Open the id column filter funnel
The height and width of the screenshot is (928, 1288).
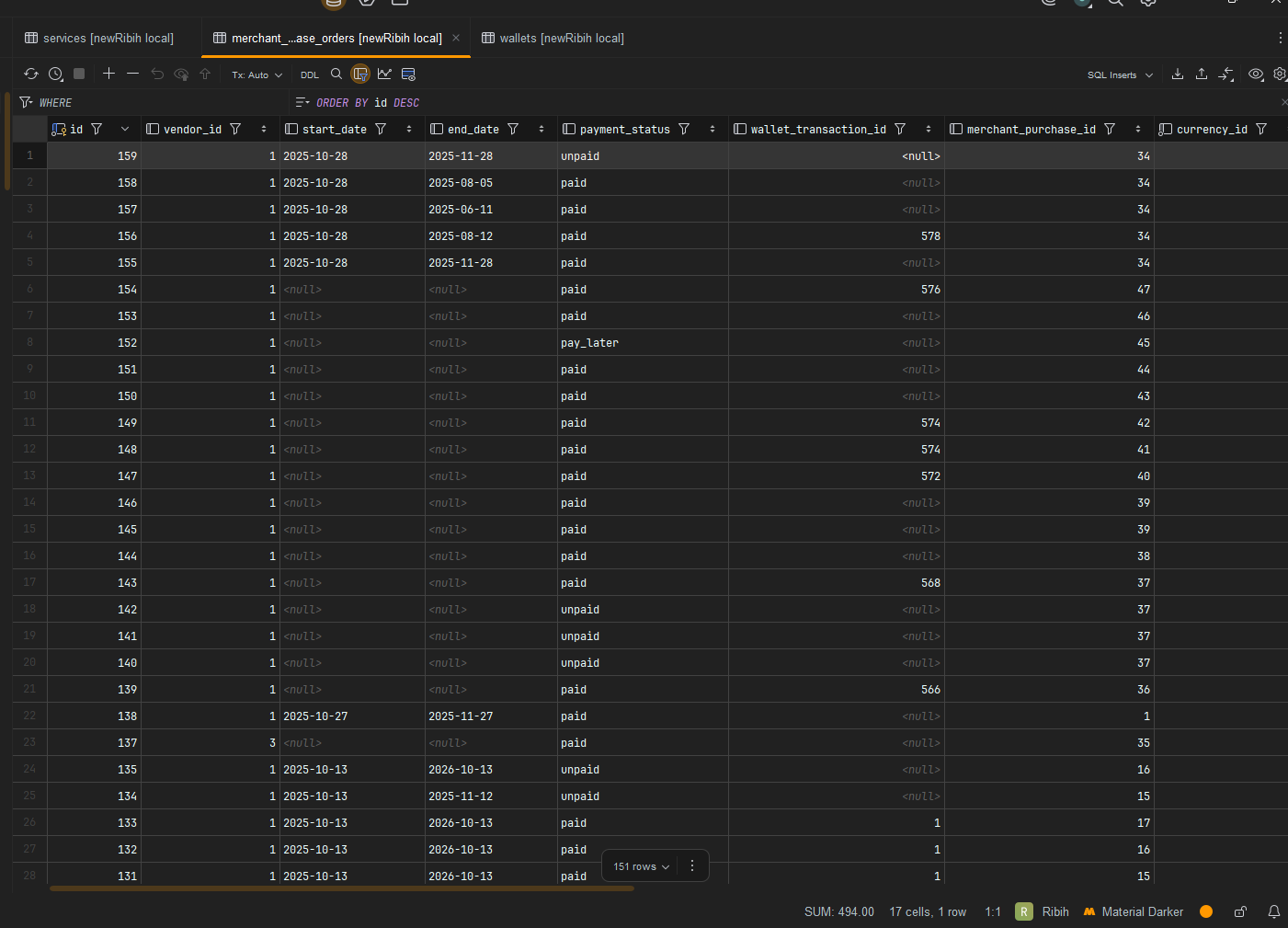pyautogui.click(x=97, y=130)
